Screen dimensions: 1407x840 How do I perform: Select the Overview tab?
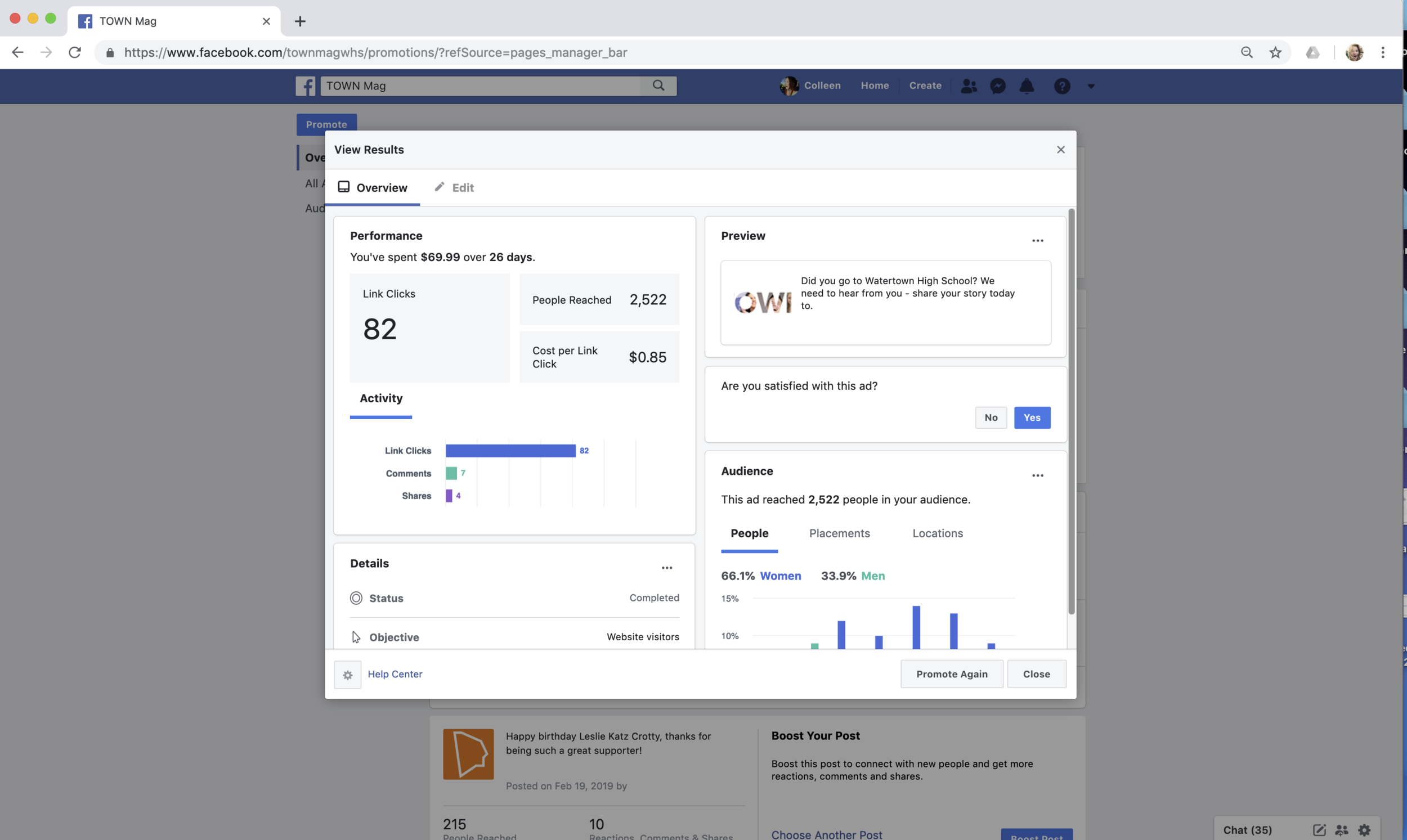pyautogui.click(x=373, y=187)
